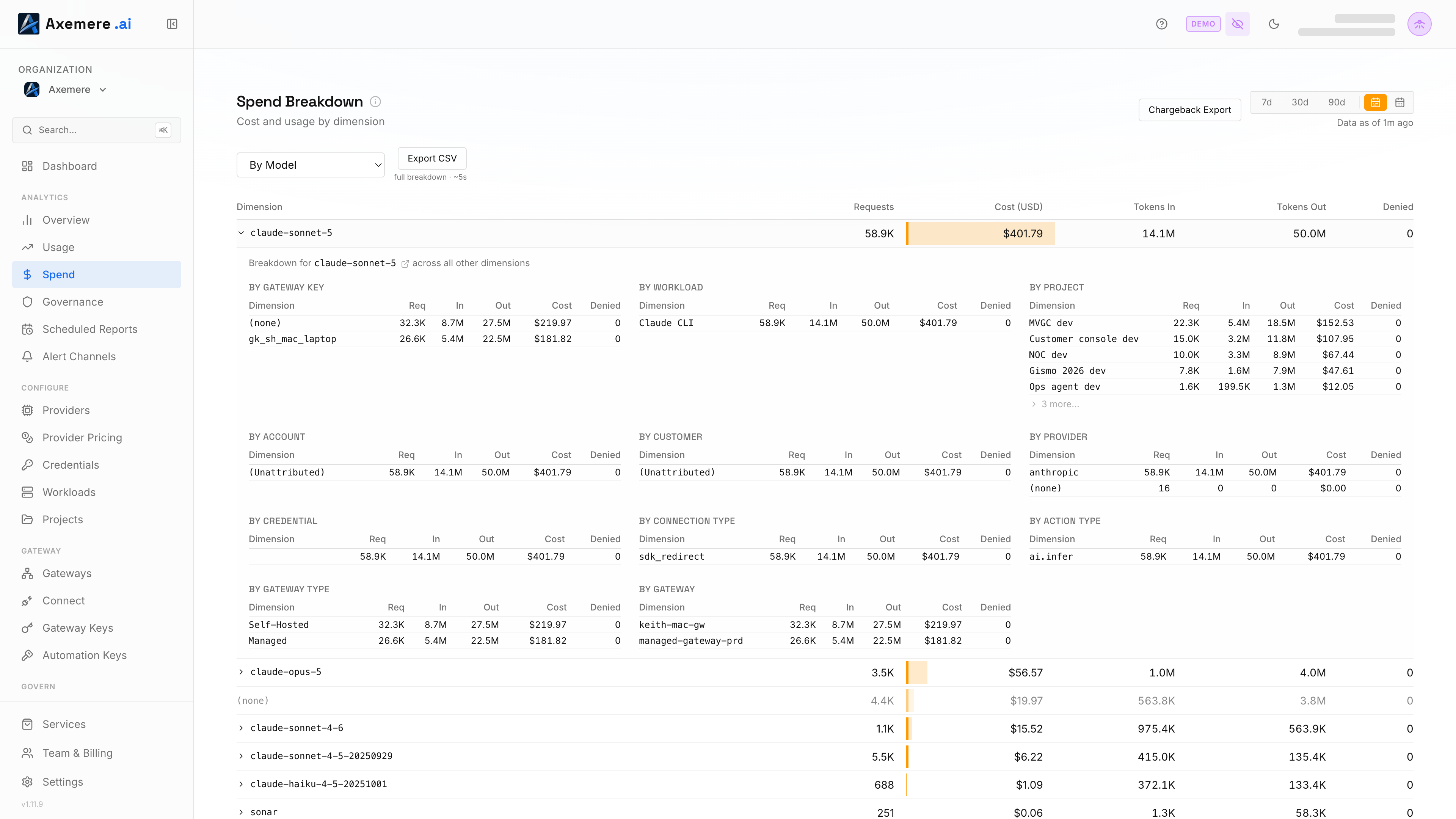Click the gk_sh_mac_laptop gateway key row
Screen dimensions: 1456x819
pos(434,339)
